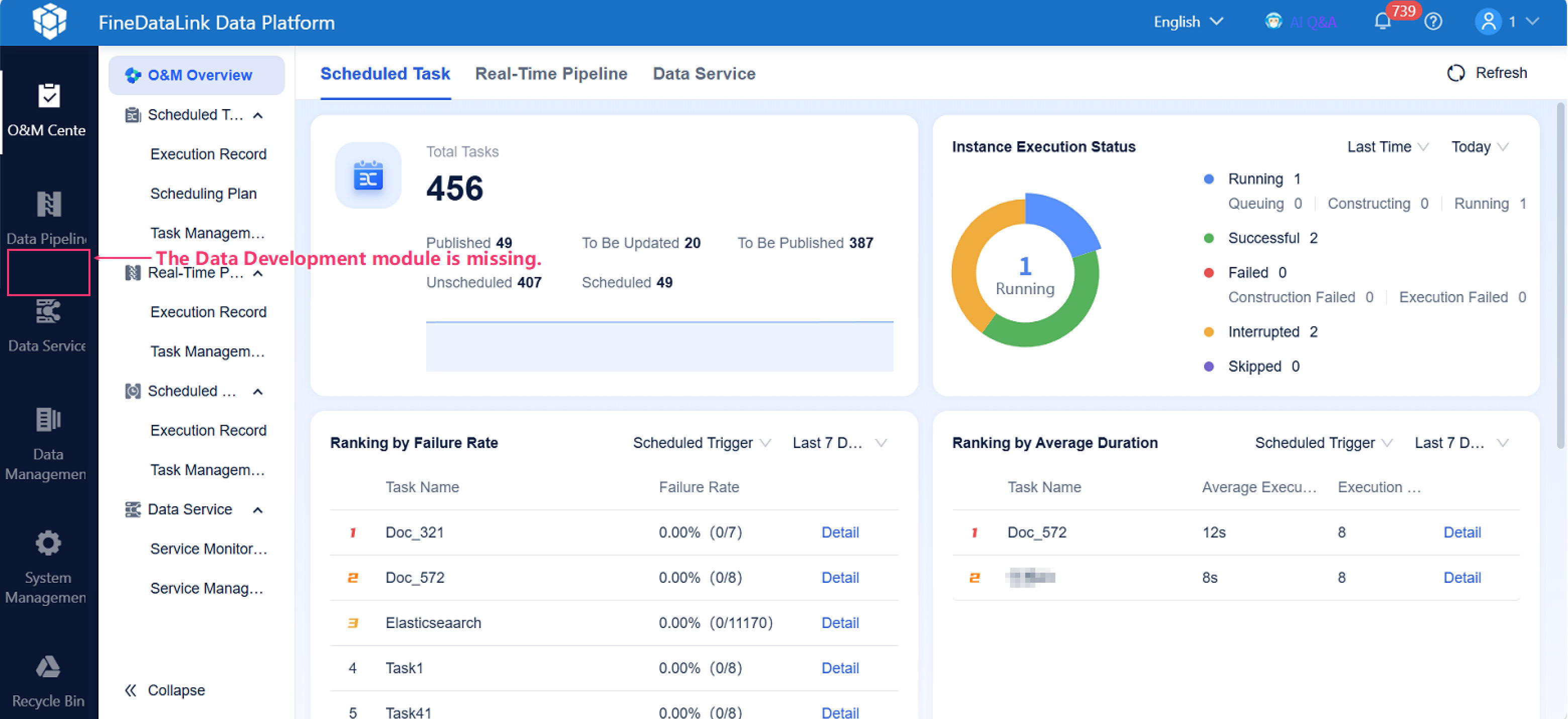Open Detail link for Doc_321
The width and height of the screenshot is (1568, 719).
coord(840,532)
